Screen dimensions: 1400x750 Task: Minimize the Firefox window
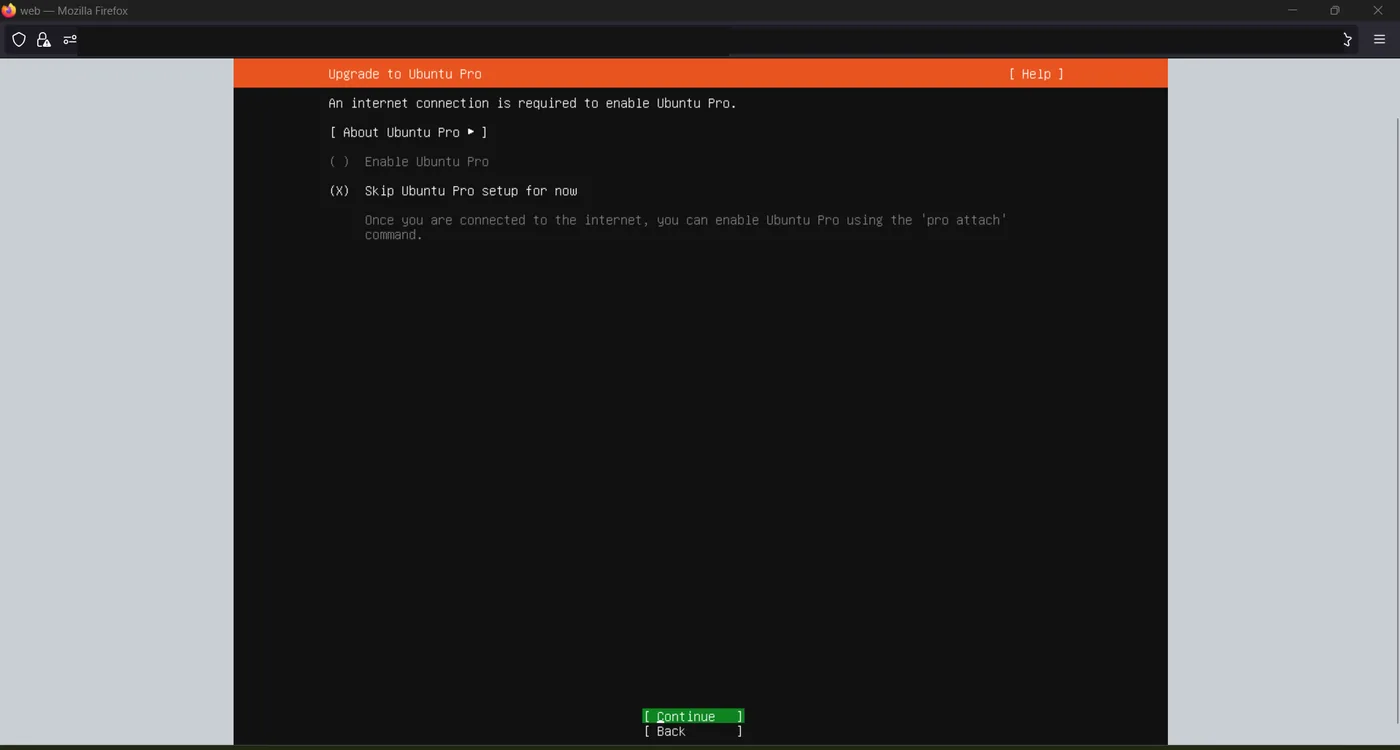click(1292, 10)
